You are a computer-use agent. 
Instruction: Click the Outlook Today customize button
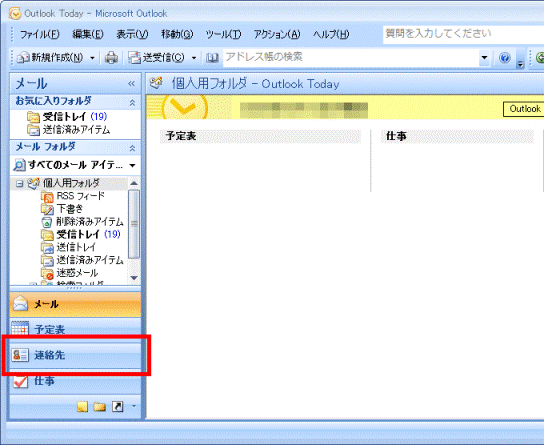pos(524,109)
